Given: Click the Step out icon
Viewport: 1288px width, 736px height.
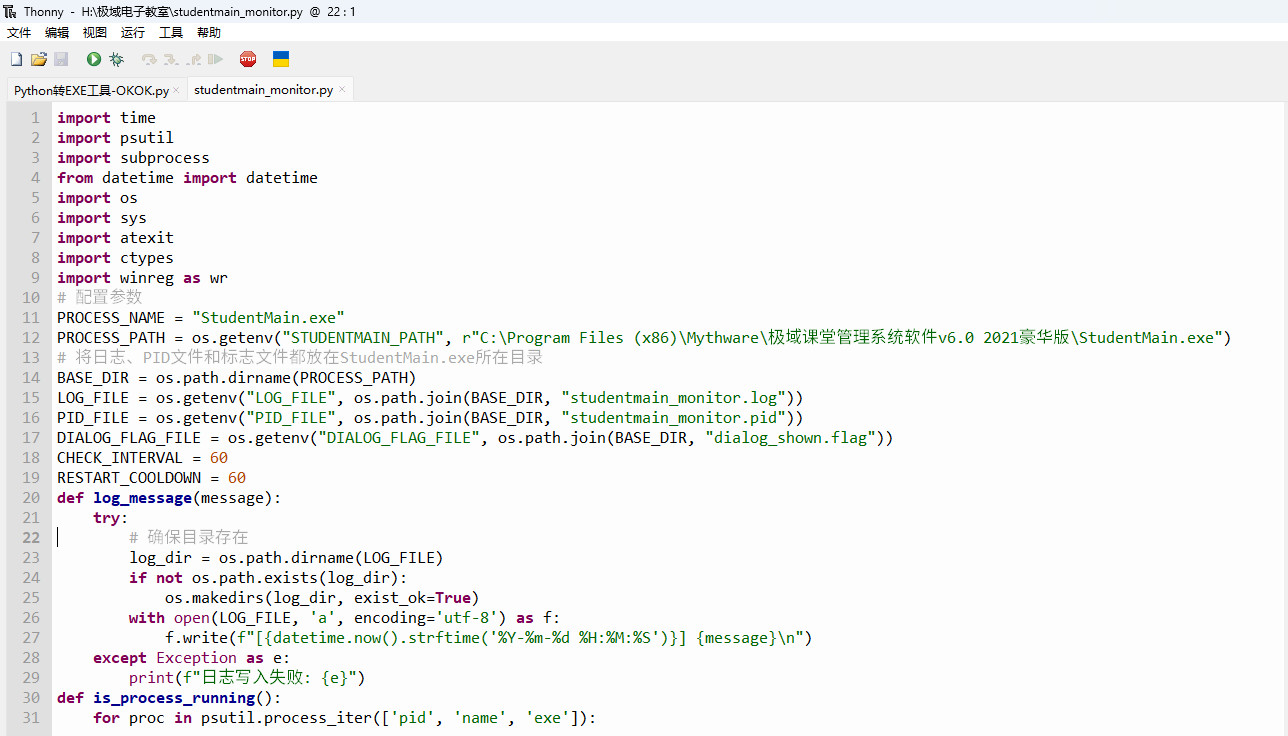Looking at the screenshot, I should (x=193, y=60).
